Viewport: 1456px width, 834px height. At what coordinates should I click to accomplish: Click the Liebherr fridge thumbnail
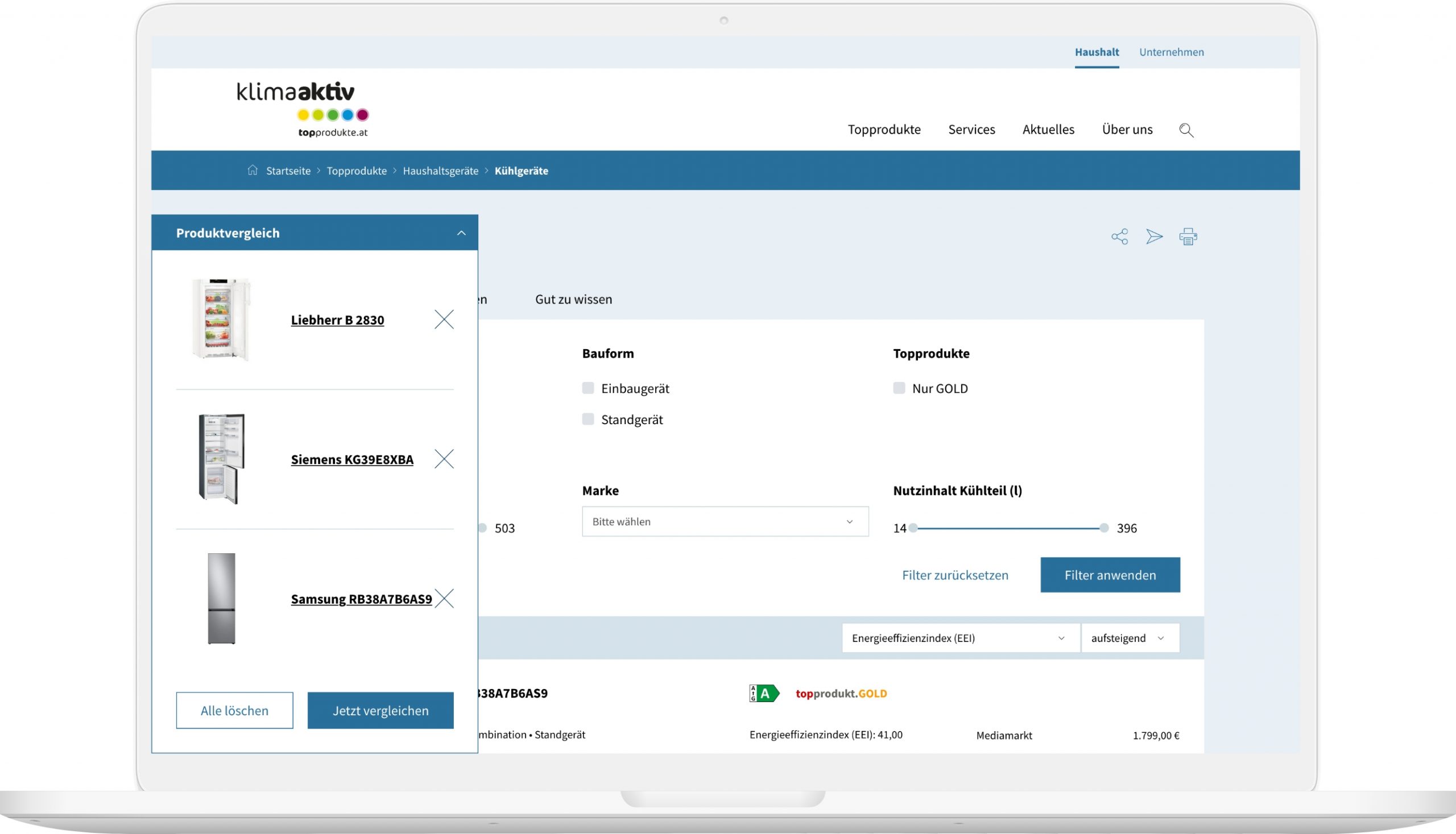coord(221,320)
